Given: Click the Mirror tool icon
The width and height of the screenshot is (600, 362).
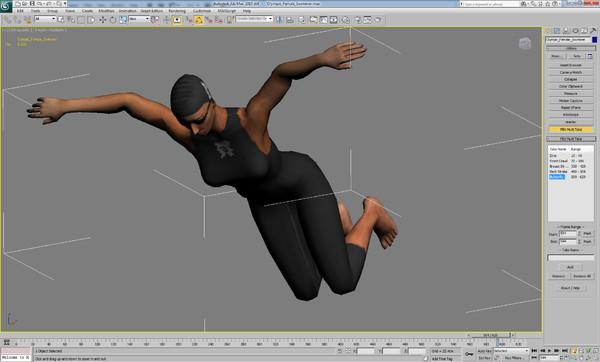Looking at the screenshot, I should point(280,20).
